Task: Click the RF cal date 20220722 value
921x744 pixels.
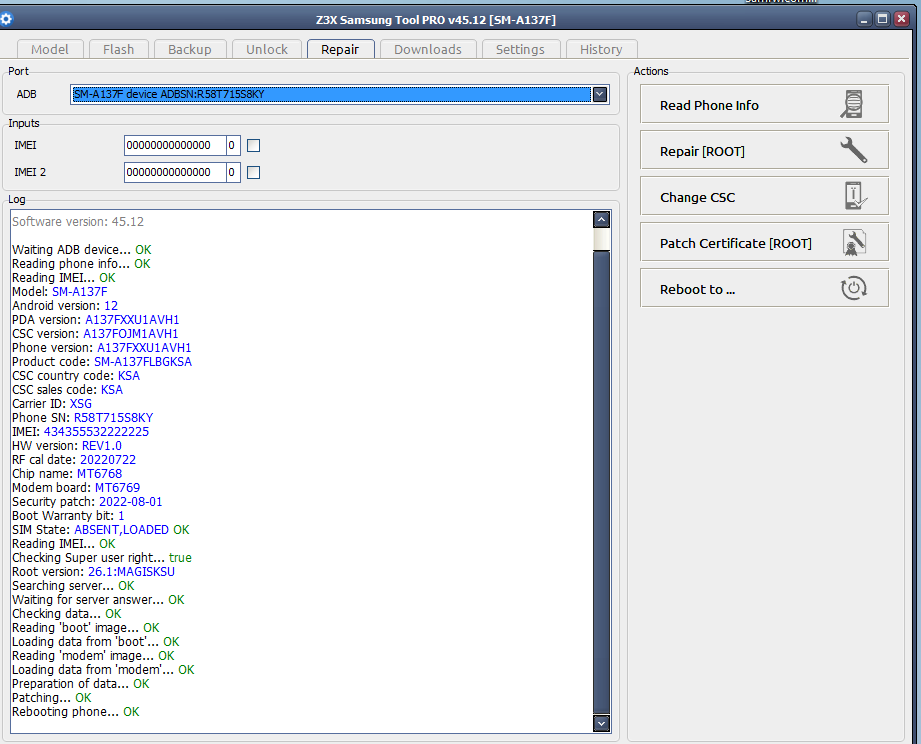Action: coord(107,460)
